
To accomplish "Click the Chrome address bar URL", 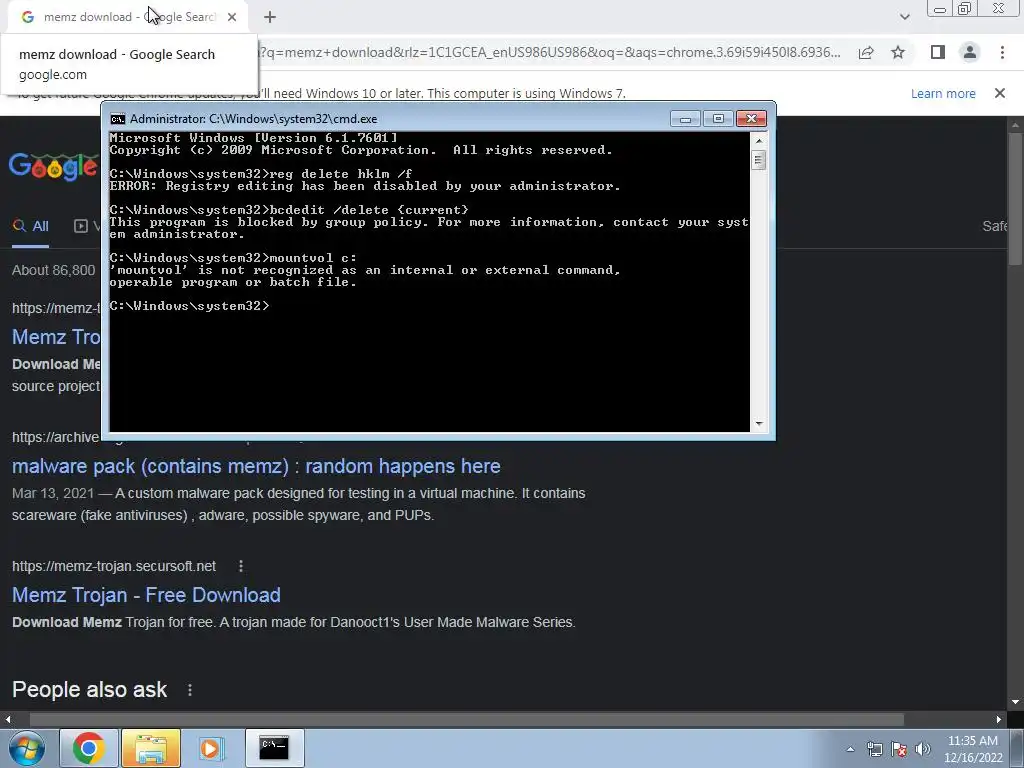I will tap(549, 52).
